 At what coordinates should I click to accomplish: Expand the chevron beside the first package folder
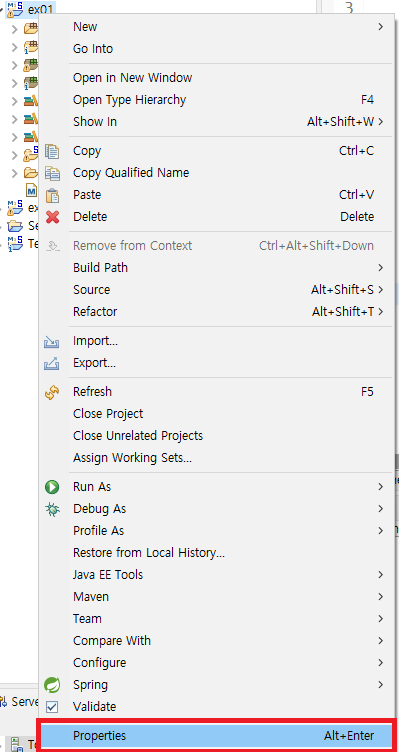point(15,29)
